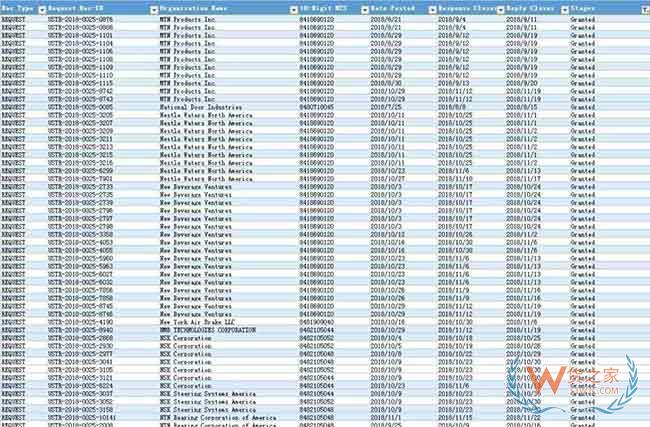Select the Stages header cell
650x427 pixels.
[x=600, y=8]
